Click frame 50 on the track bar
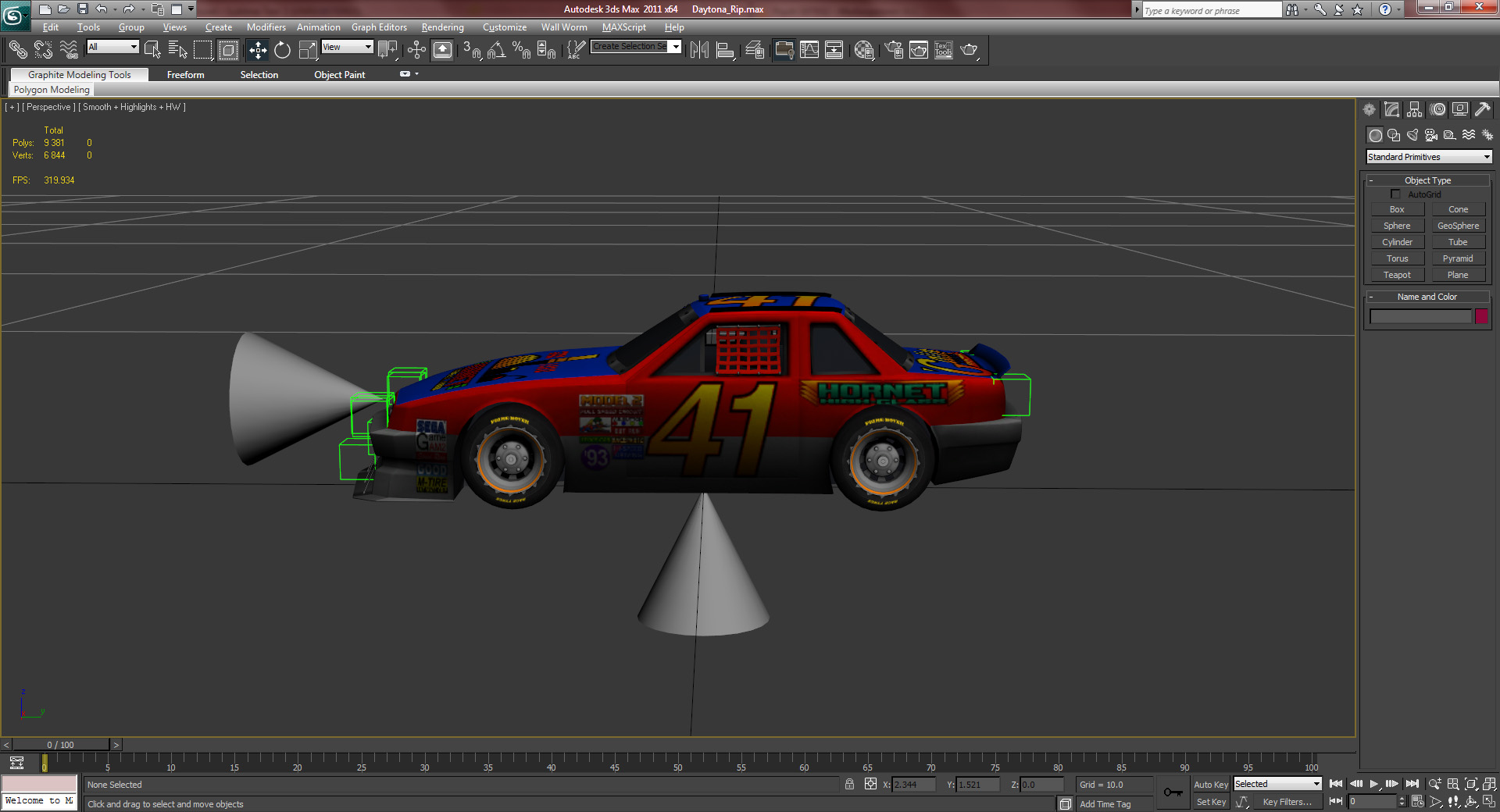Image resolution: width=1500 pixels, height=812 pixels. click(x=677, y=762)
